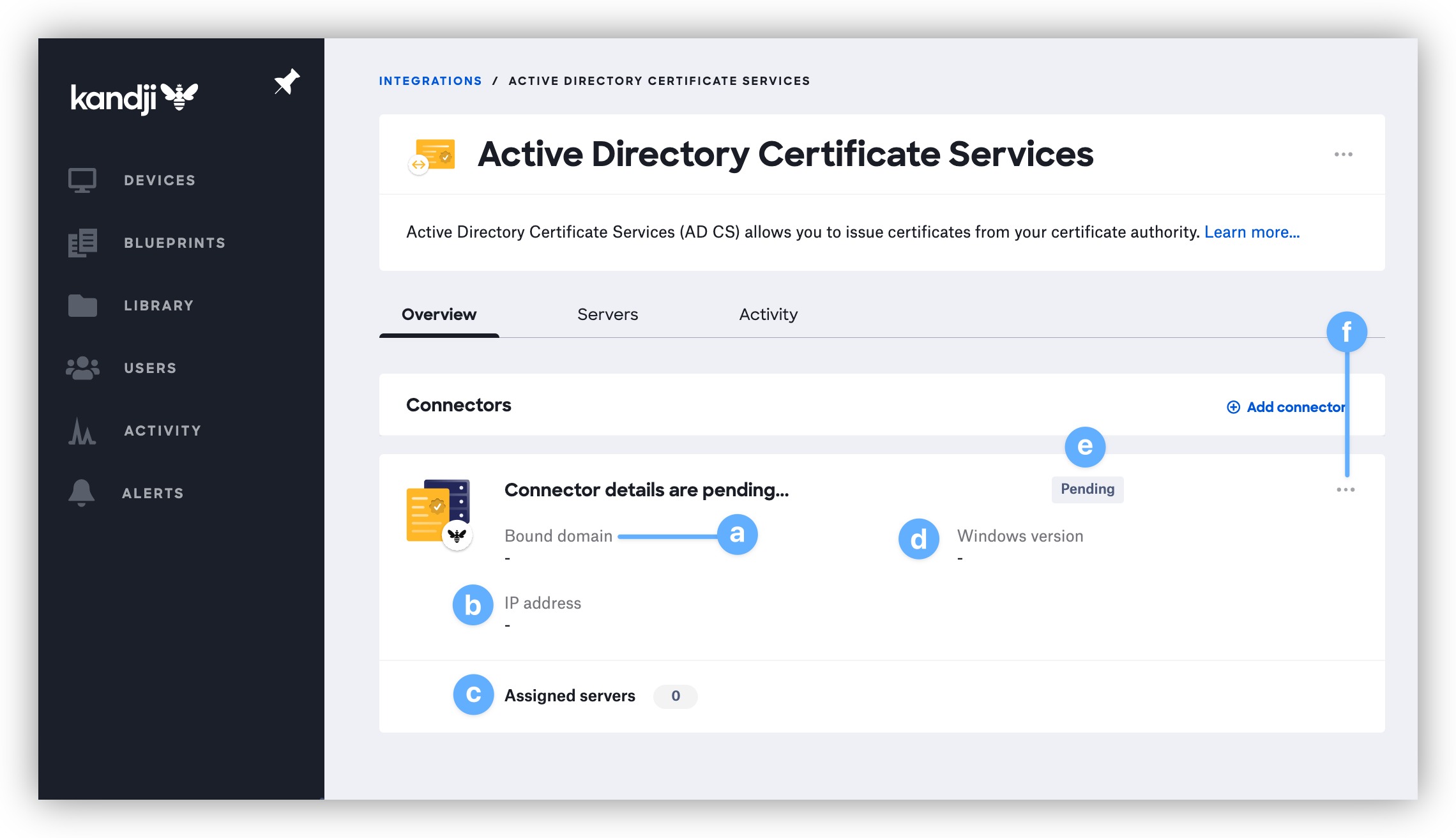Screen dimensions: 1456x838
Task: Click the Users group icon
Action: (x=82, y=368)
